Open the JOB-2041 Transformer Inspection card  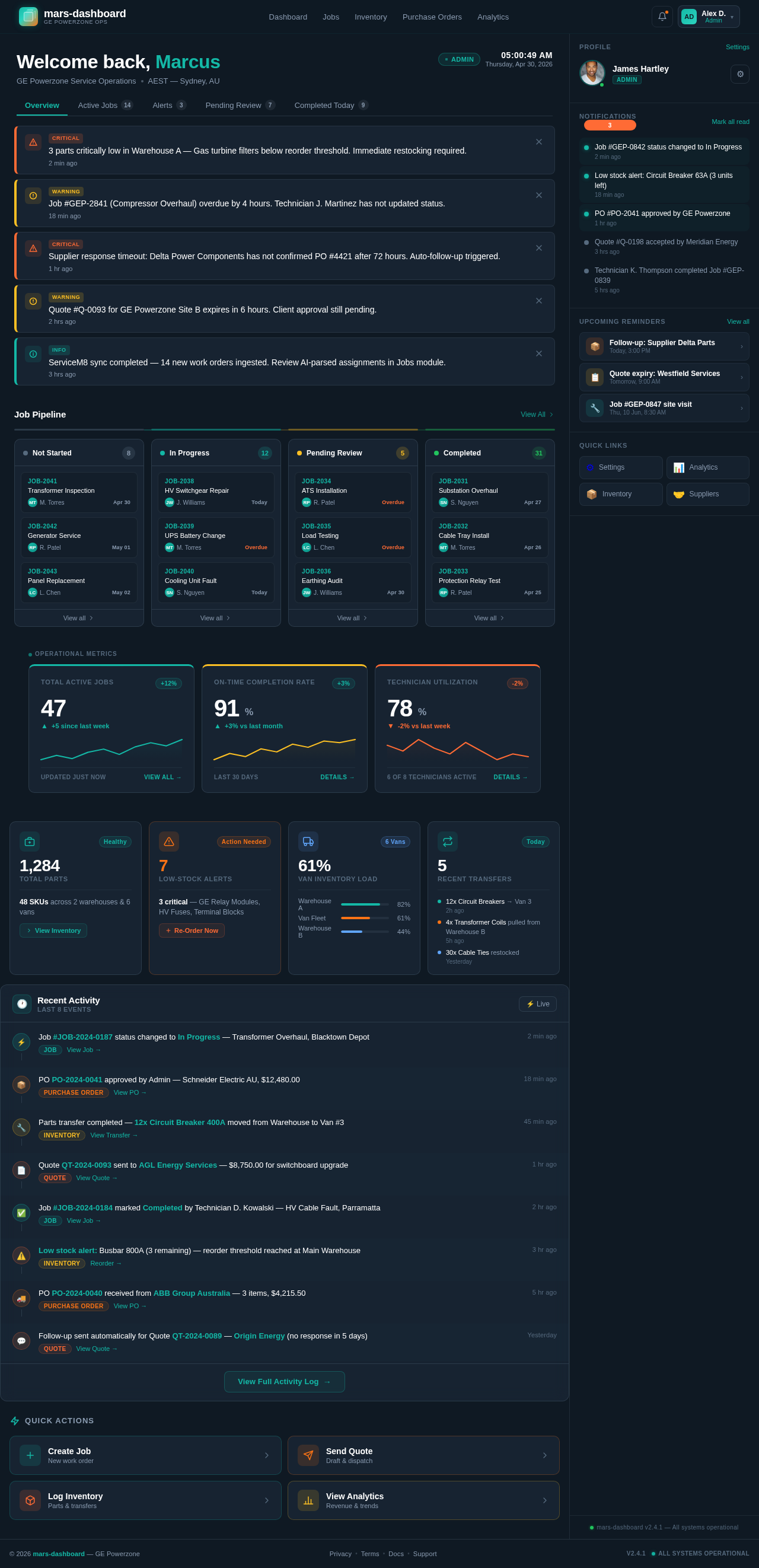point(79,492)
